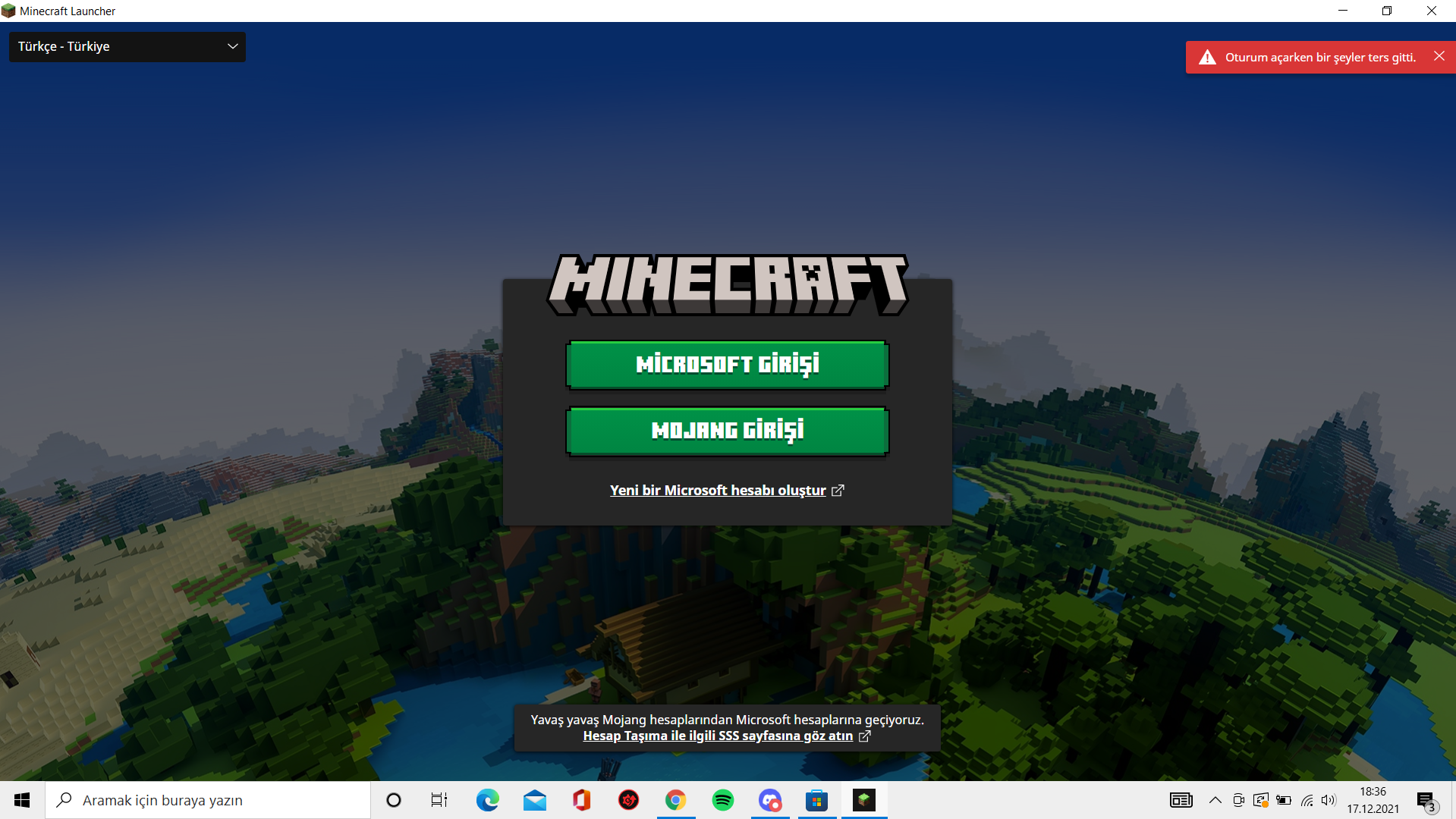This screenshot has height=819, width=1456.
Task: Open the volume speaker tray icon
Action: click(1329, 800)
